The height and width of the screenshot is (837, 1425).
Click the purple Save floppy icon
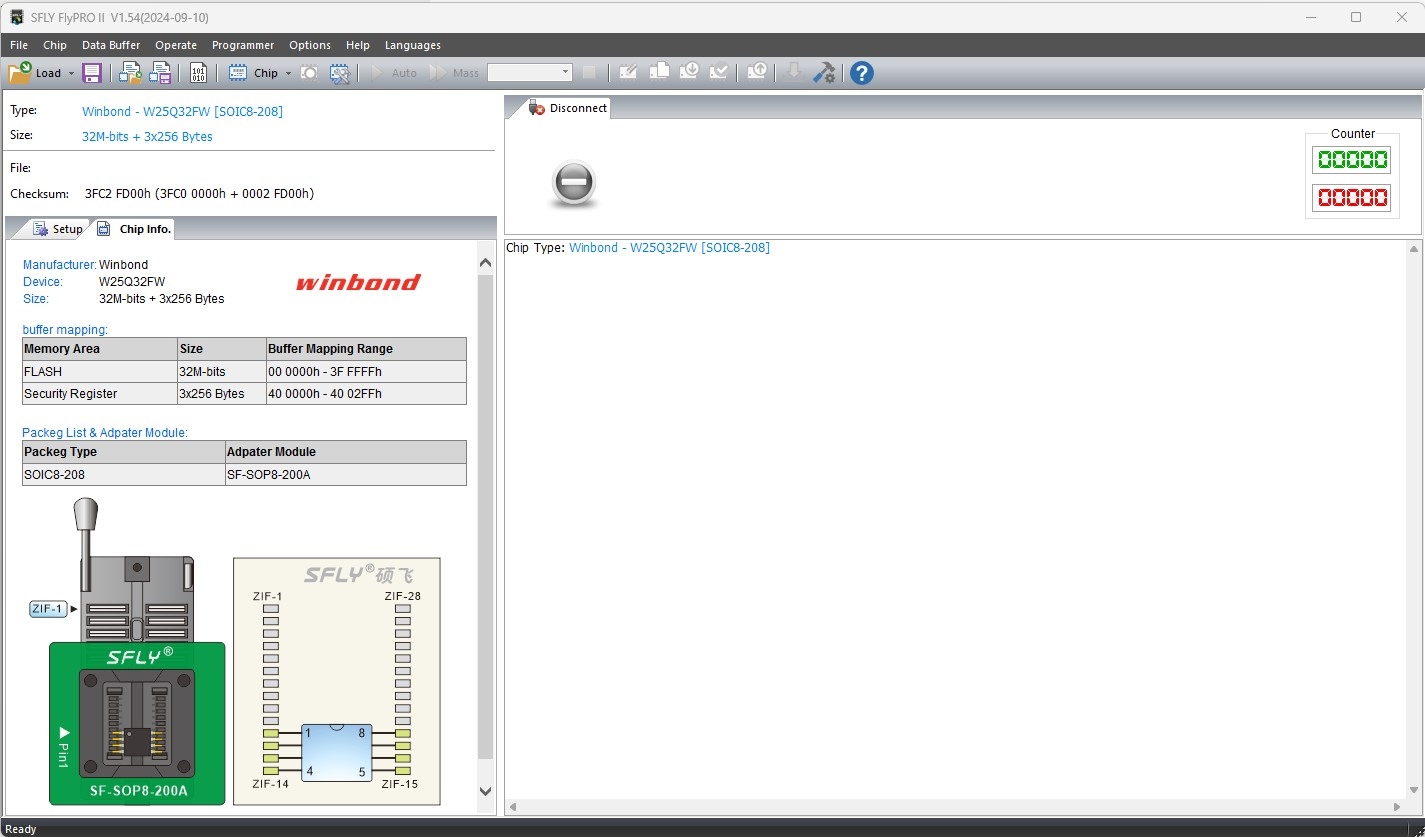tap(92, 73)
